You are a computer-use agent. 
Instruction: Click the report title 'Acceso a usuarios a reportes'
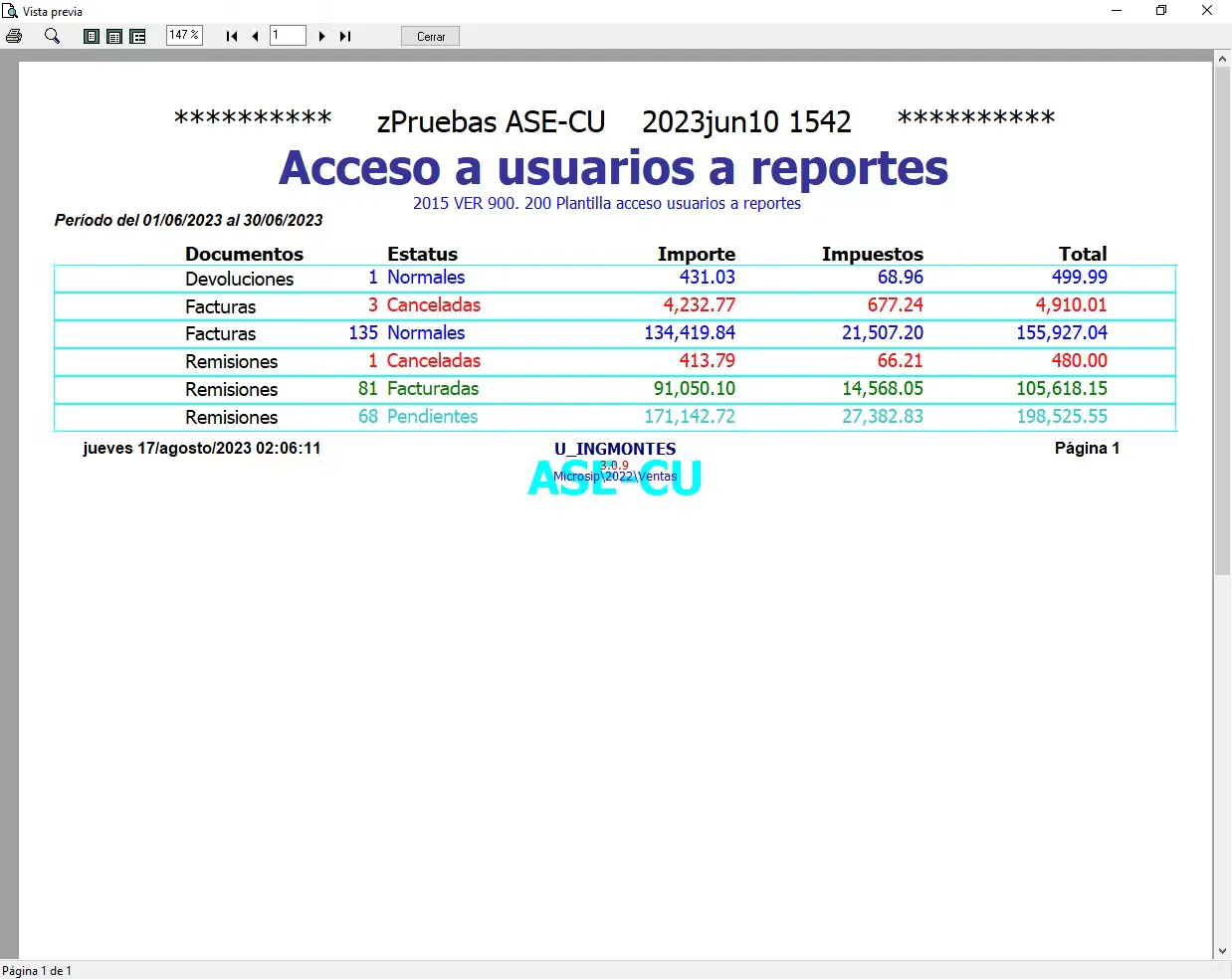[x=613, y=167]
